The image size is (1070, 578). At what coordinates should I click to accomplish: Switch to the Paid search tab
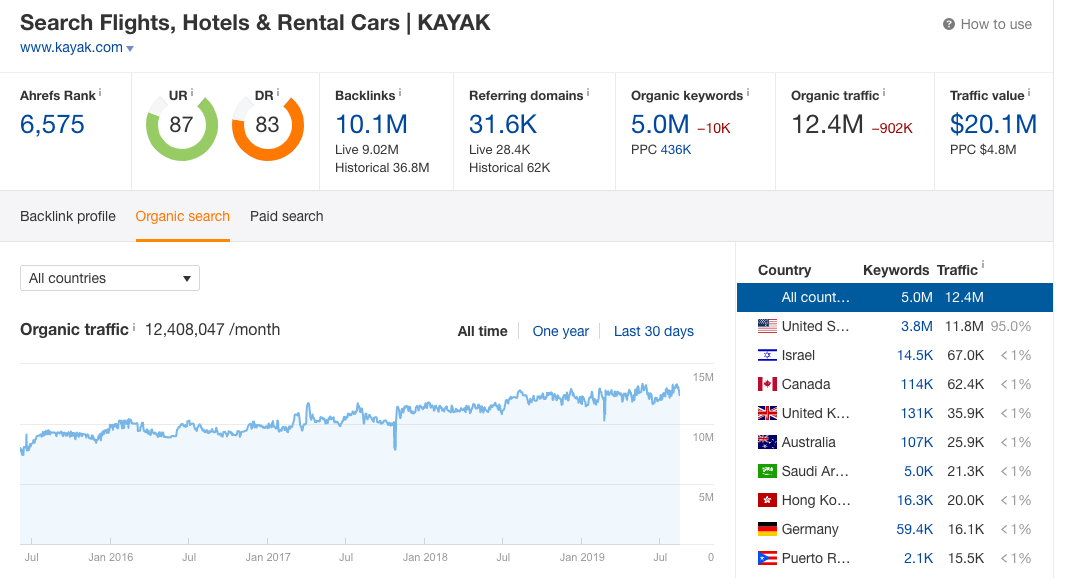tap(286, 216)
